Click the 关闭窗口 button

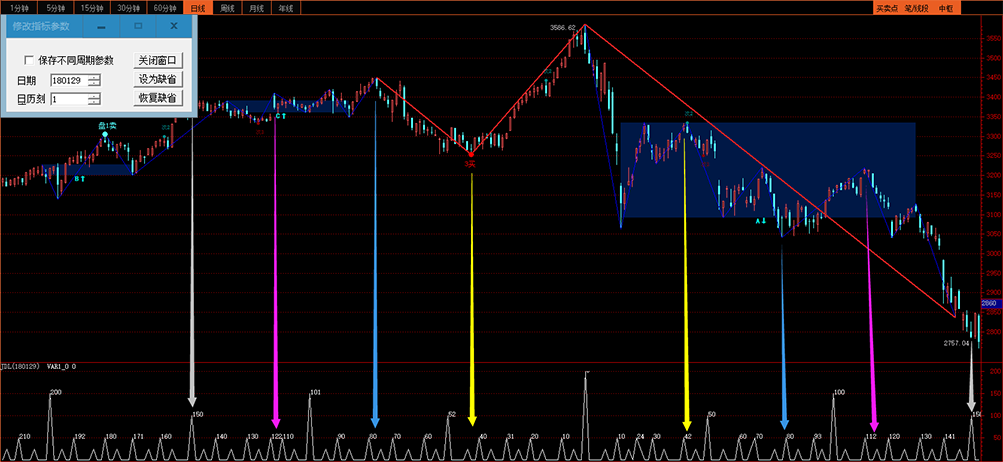point(157,60)
